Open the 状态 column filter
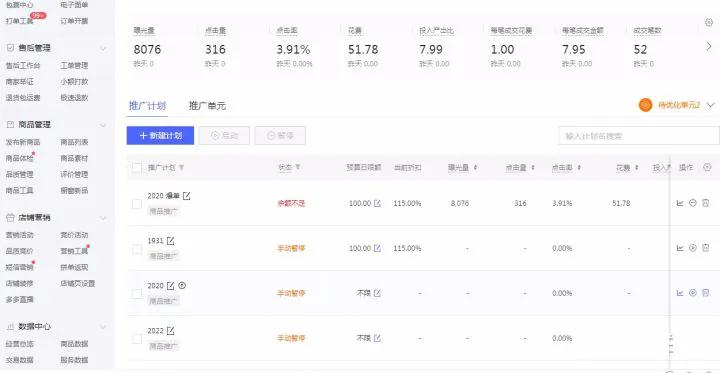720x373 pixels. click(297, 168)
